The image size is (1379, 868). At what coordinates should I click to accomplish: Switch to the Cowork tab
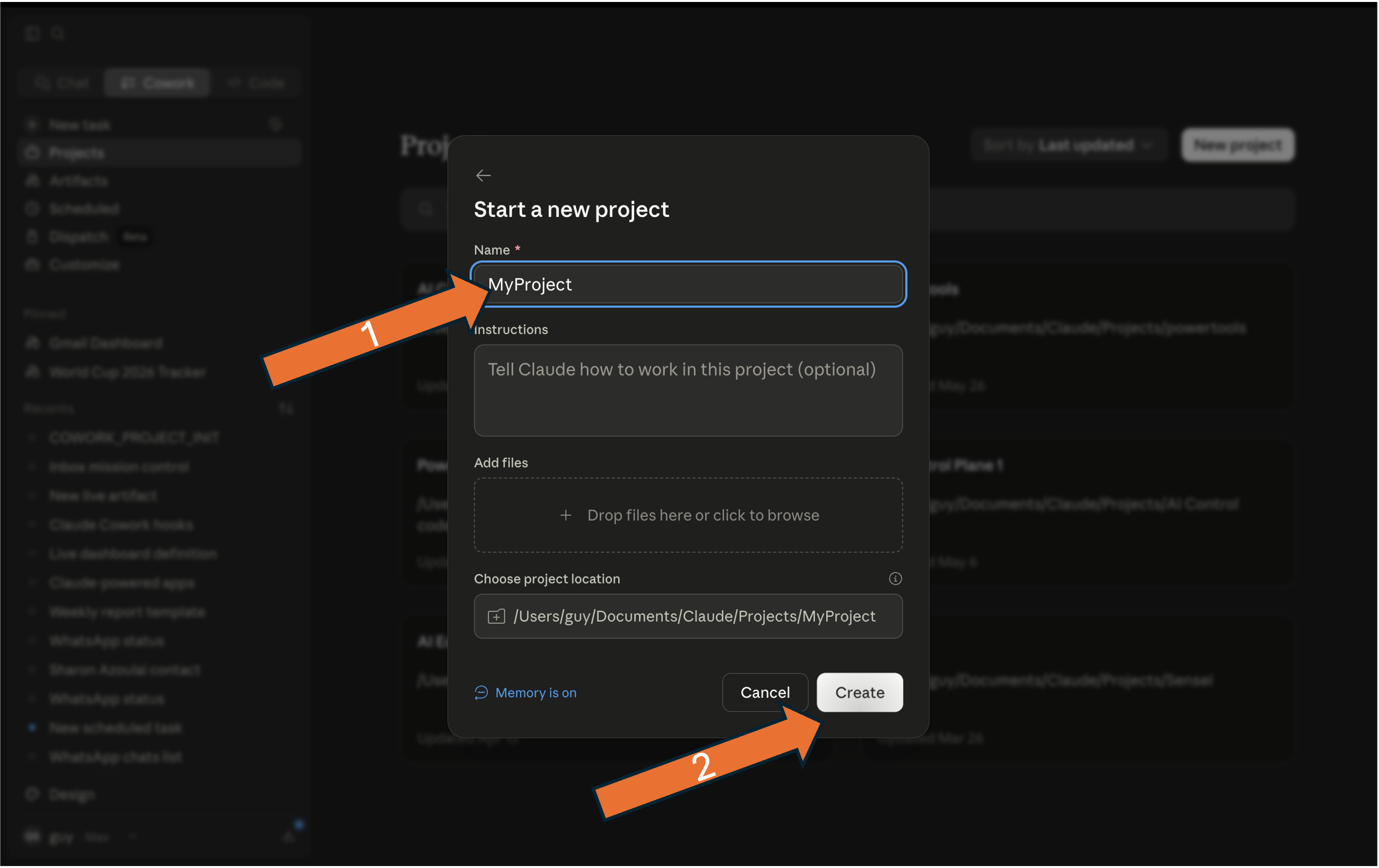click(158, 83)
